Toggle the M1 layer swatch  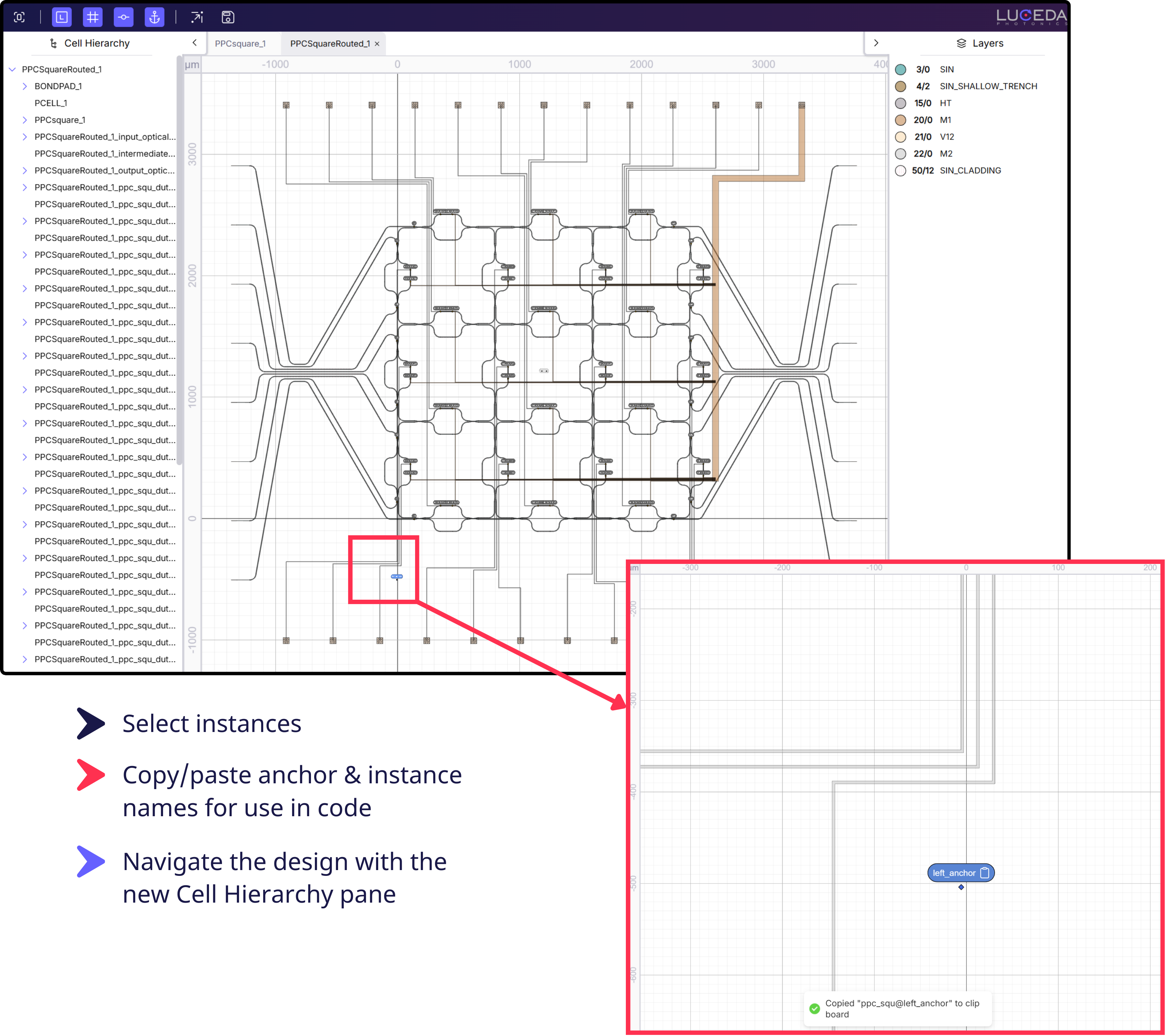tap(900, 120)
